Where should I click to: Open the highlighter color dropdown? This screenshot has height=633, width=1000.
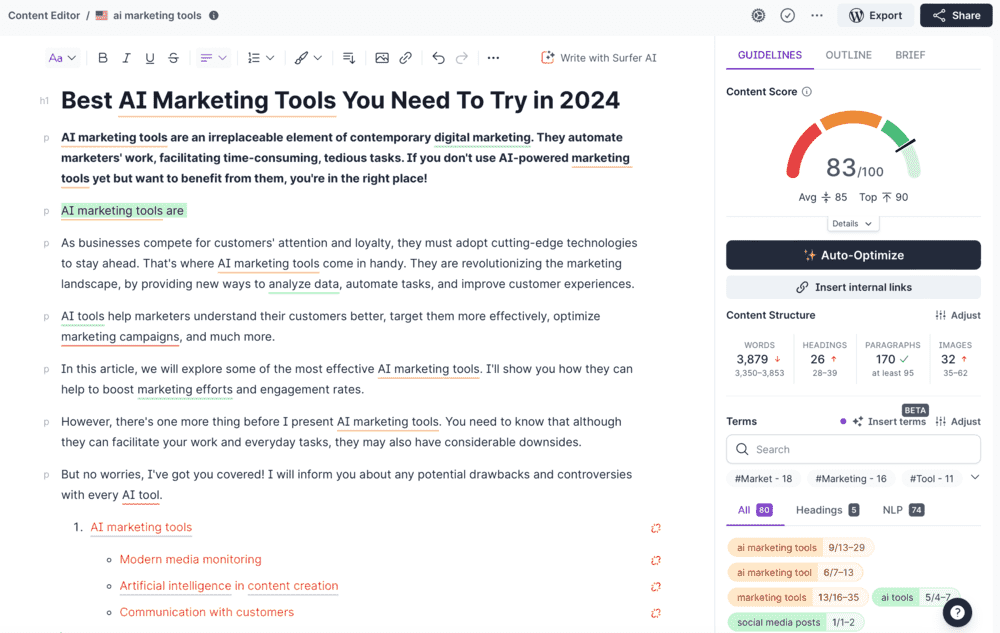pos(308,58)
